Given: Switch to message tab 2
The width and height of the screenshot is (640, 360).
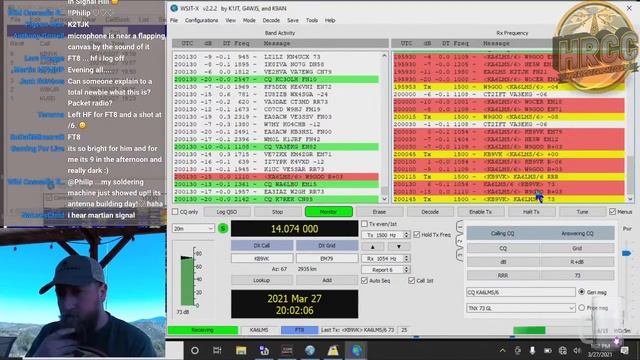Looking at the screenshot, I should coord(460,242).
